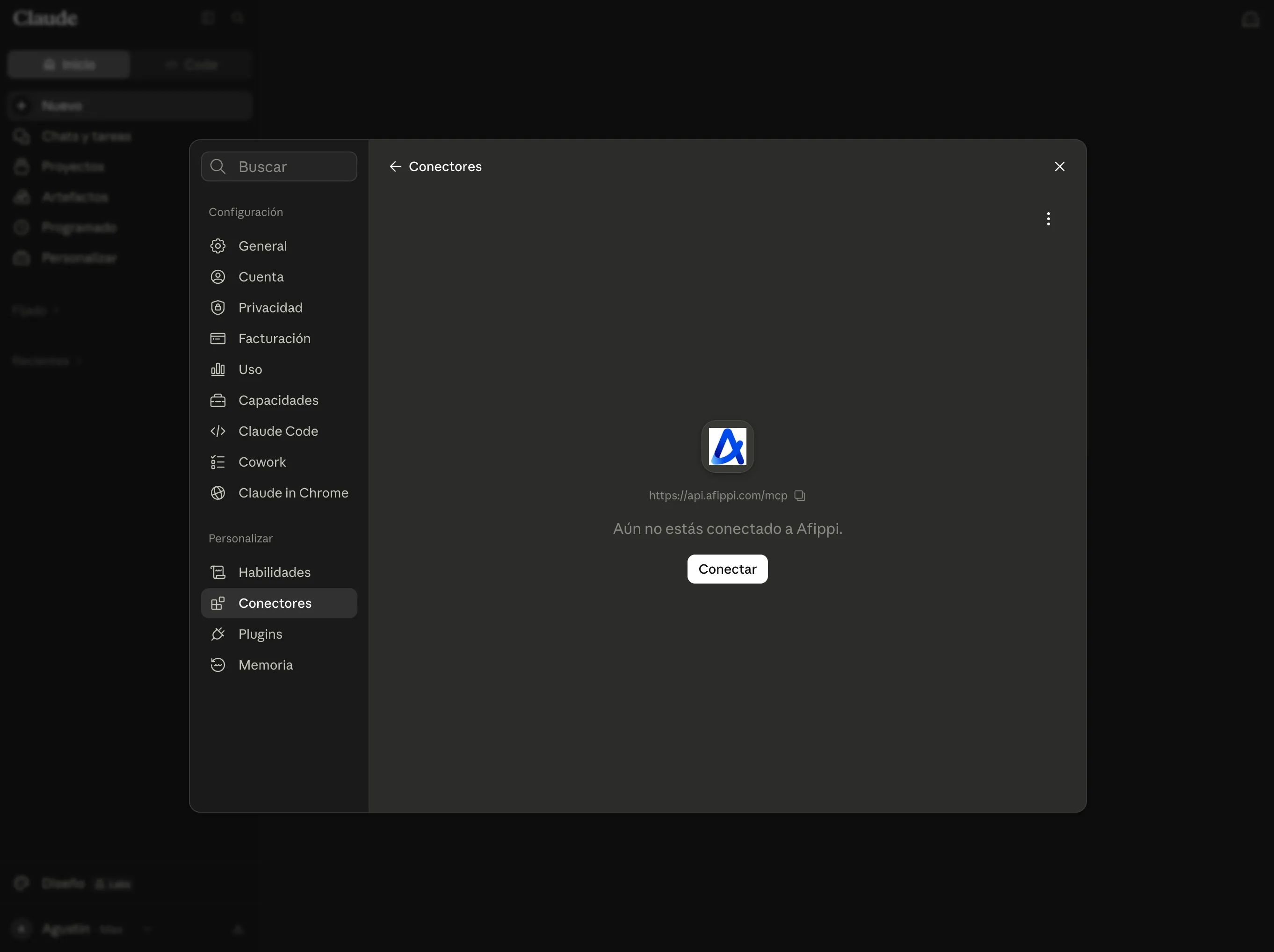The width and height of the screenshot is (1274, 952).
Task: Open the Agustín account menu
Action: point(82,929)
